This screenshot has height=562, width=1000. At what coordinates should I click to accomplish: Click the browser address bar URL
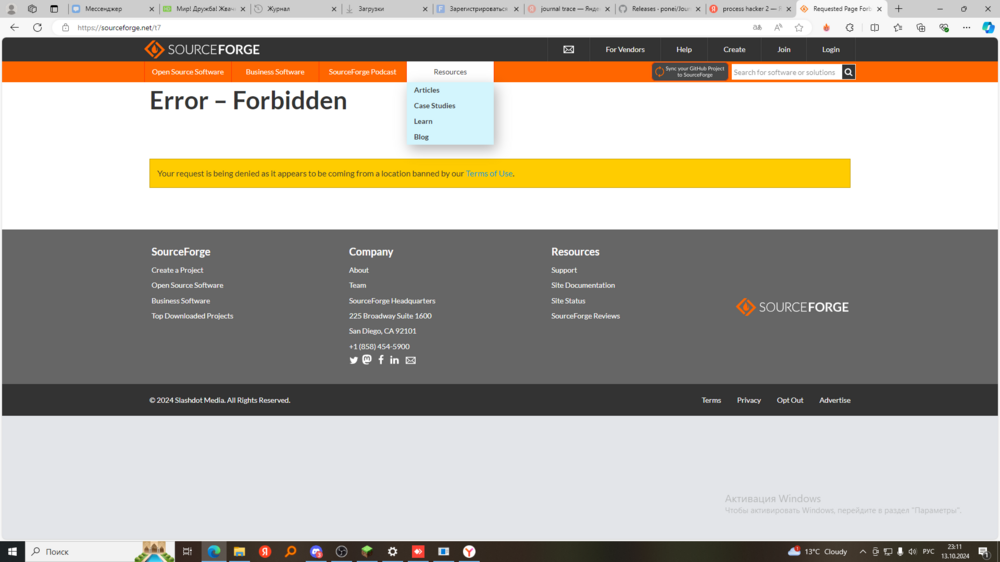click(x=119, y=27)
